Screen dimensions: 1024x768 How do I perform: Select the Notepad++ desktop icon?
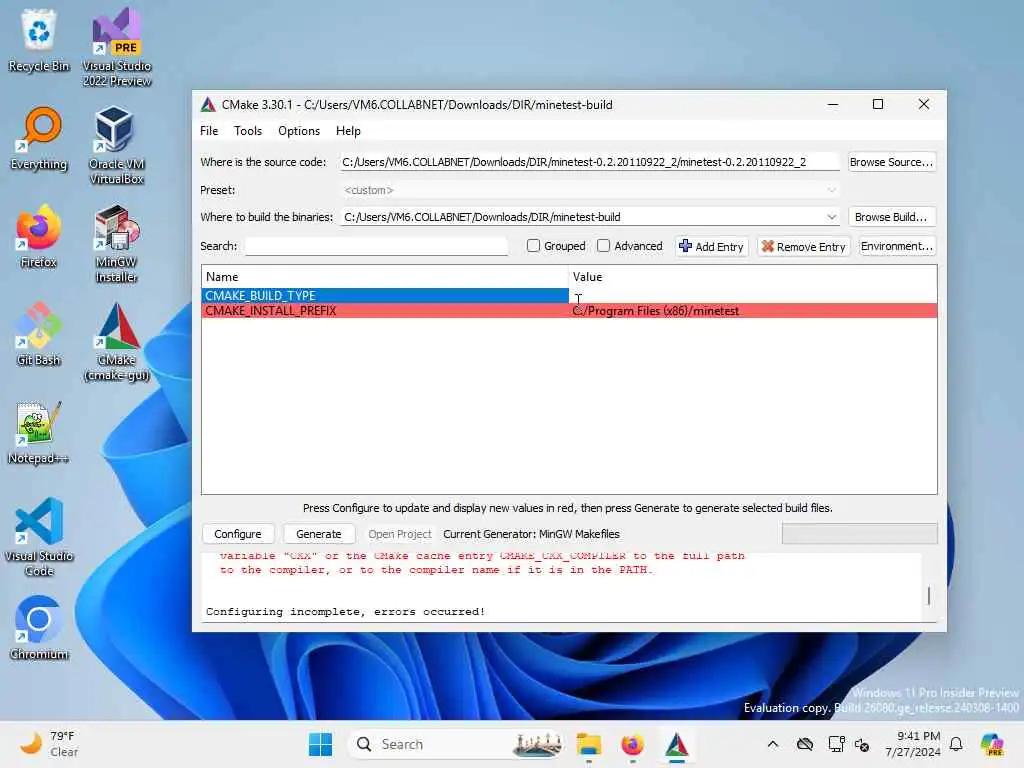click(x=39, y=432)
